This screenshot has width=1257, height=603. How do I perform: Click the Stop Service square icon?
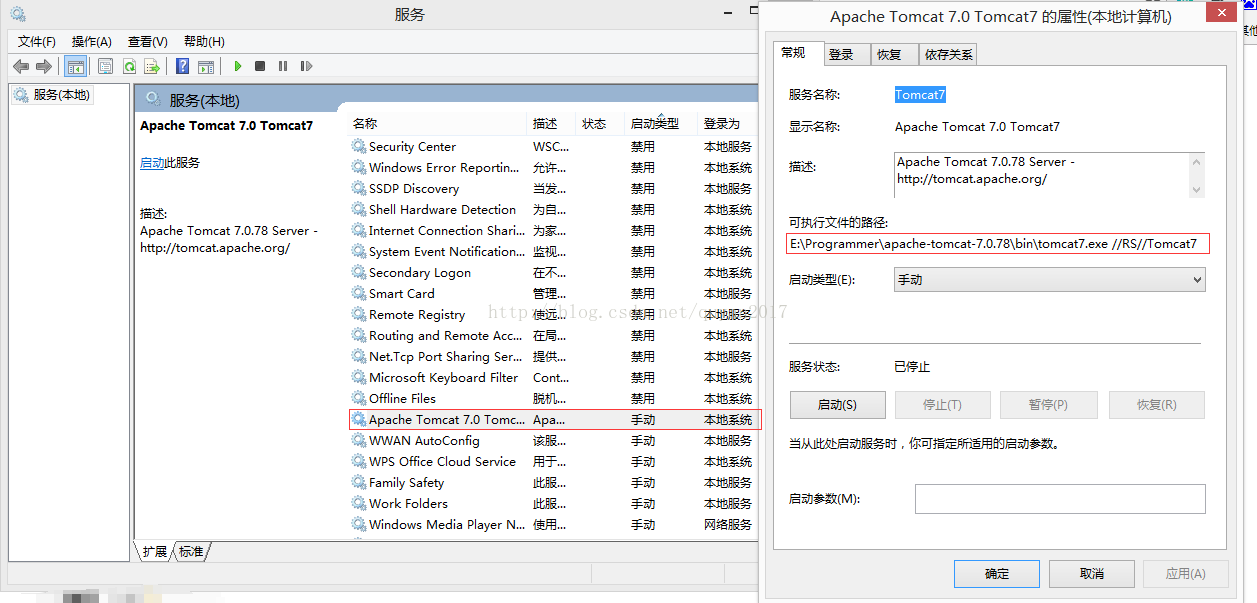[260, 66]
